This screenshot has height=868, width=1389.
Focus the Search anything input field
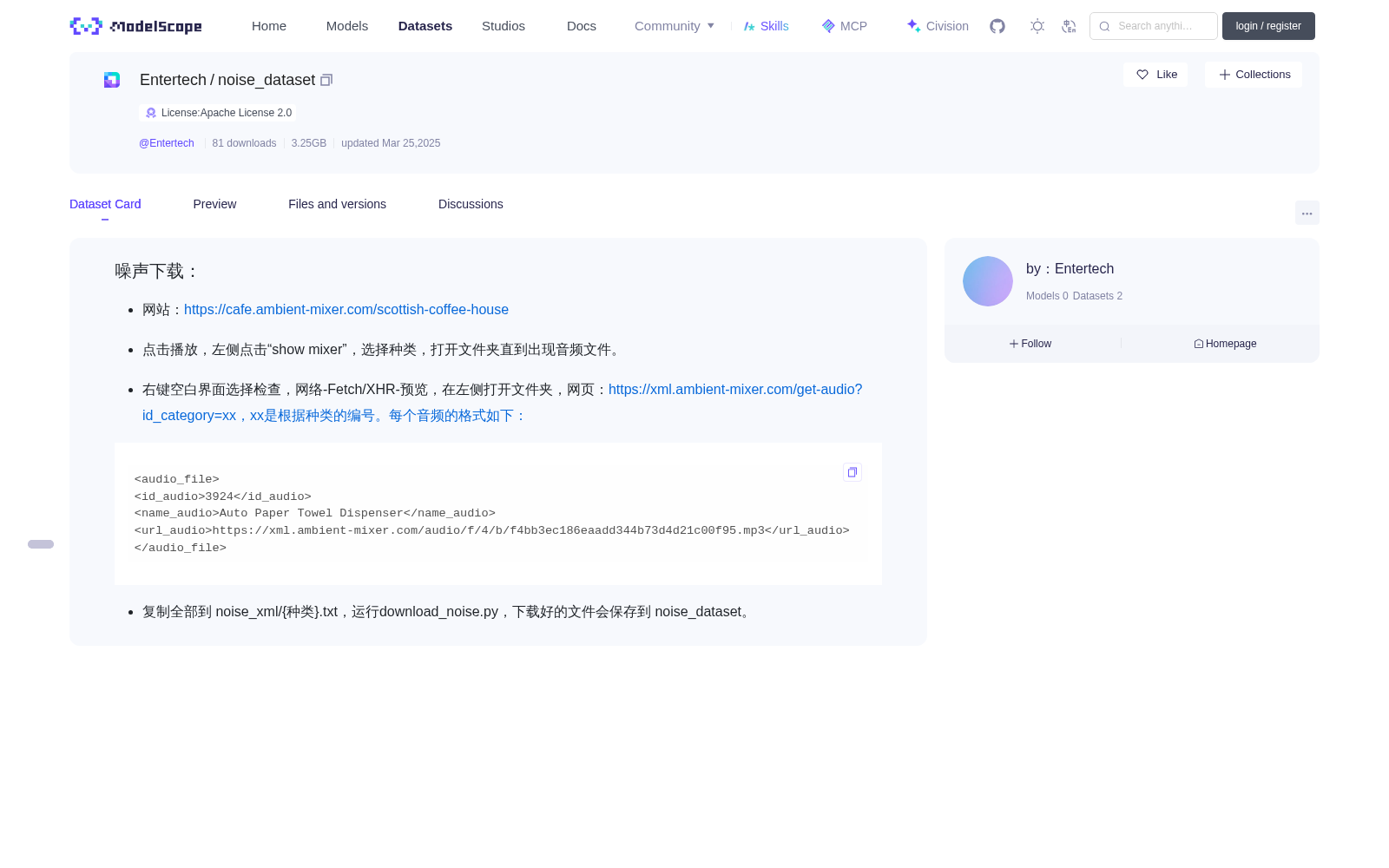point(1154,26)
